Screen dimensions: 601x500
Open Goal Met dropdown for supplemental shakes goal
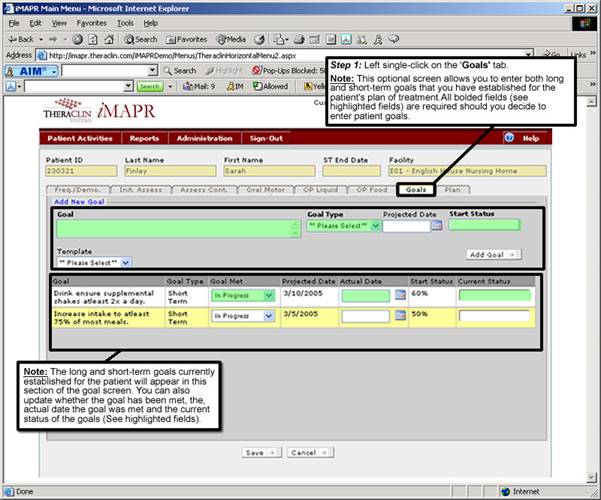(x=269, y=295)
